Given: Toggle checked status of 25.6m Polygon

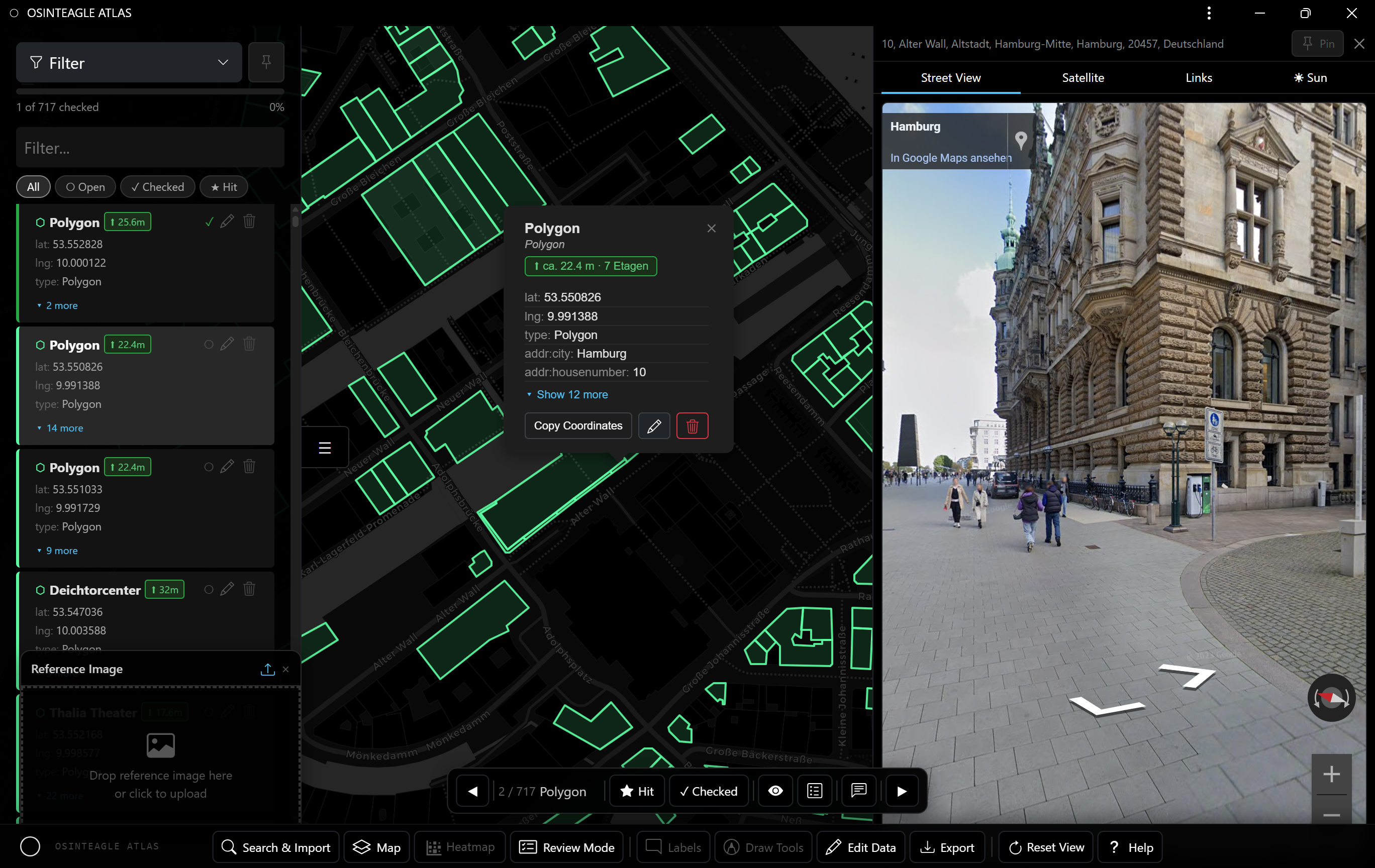Looking at the screenshot, I should pos(209,222).
